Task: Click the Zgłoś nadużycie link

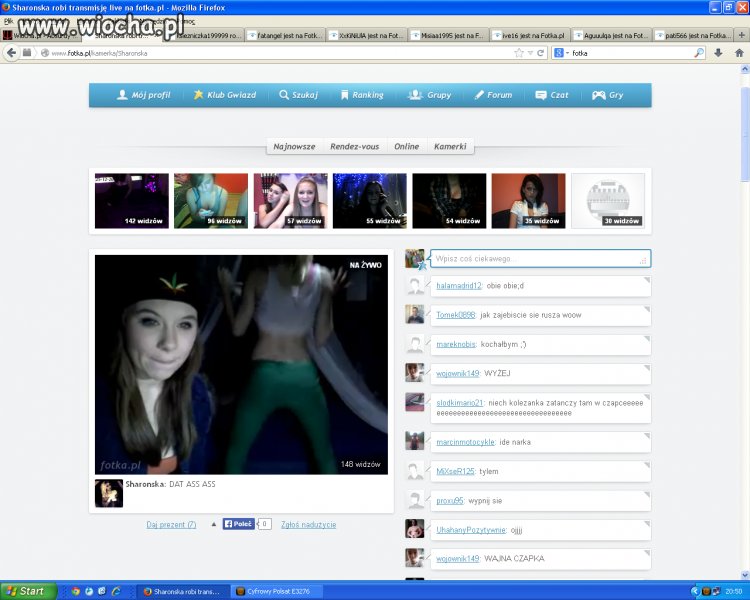Action: pos(309,524)
